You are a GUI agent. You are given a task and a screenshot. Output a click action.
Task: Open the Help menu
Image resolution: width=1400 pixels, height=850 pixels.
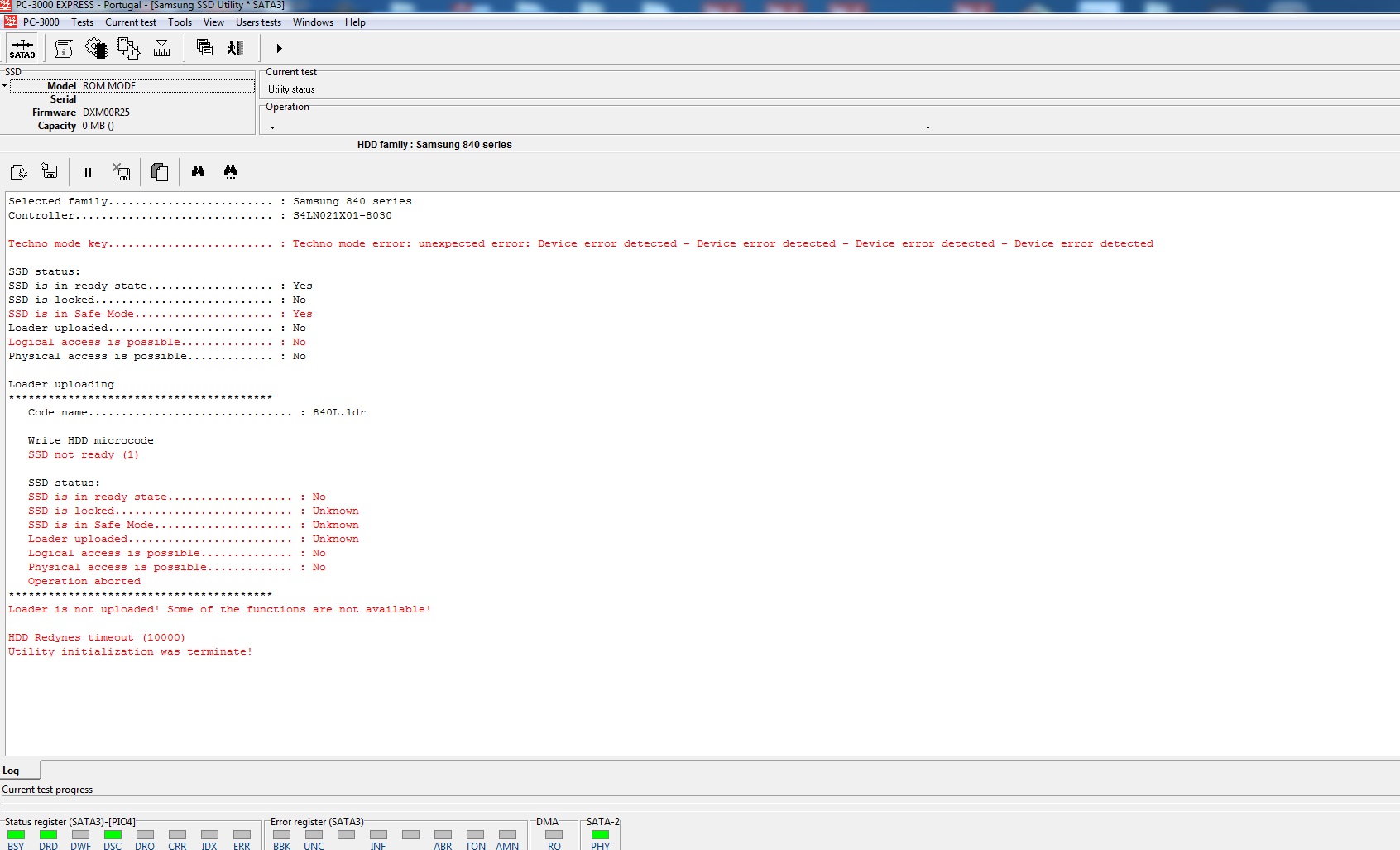coord(355,22)
